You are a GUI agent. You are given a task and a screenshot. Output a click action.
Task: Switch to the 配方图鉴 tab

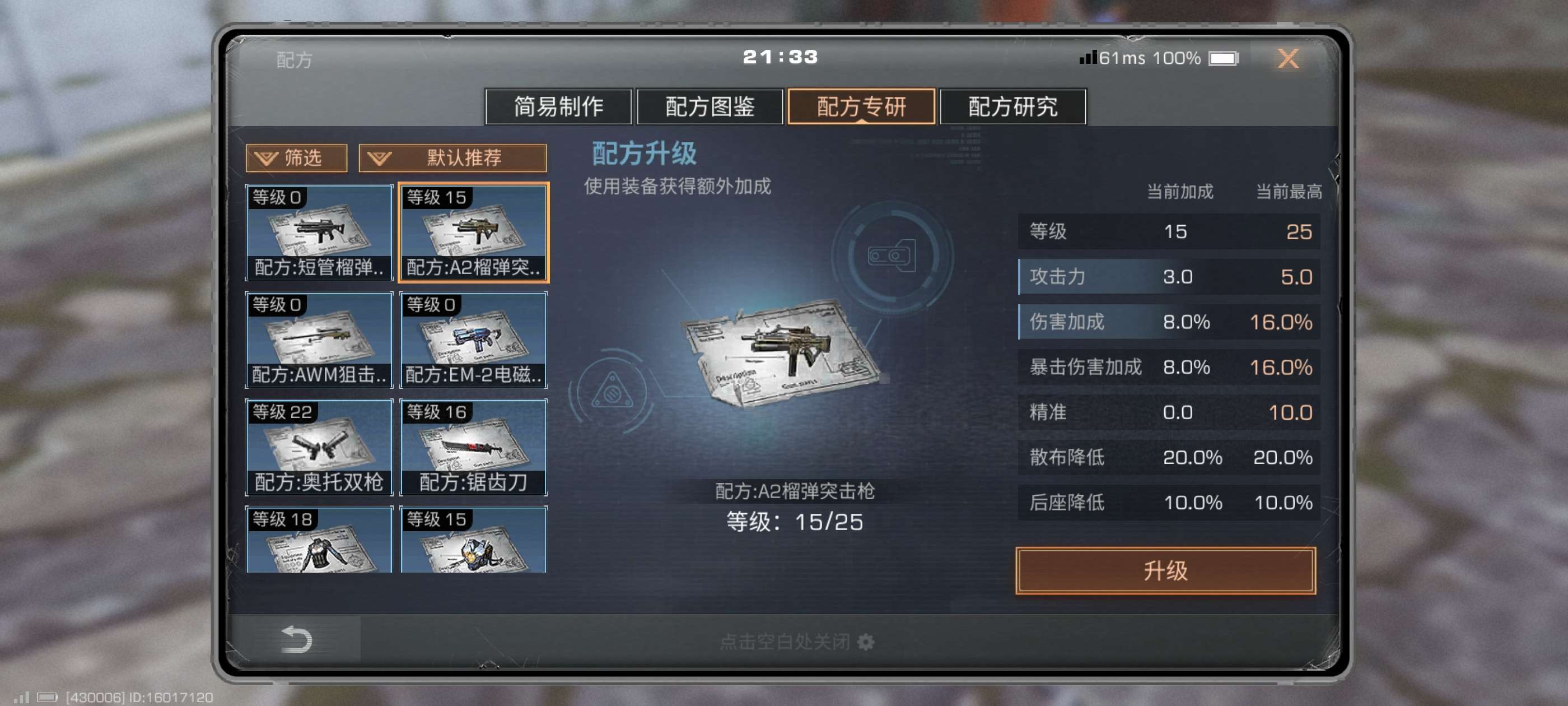point(710,106)
